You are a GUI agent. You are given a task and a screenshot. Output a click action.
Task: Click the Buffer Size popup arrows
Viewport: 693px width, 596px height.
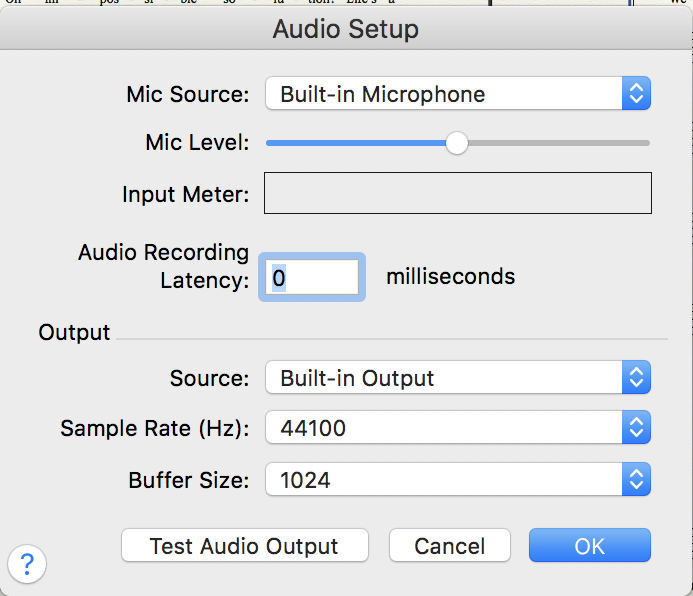point(636,480)
